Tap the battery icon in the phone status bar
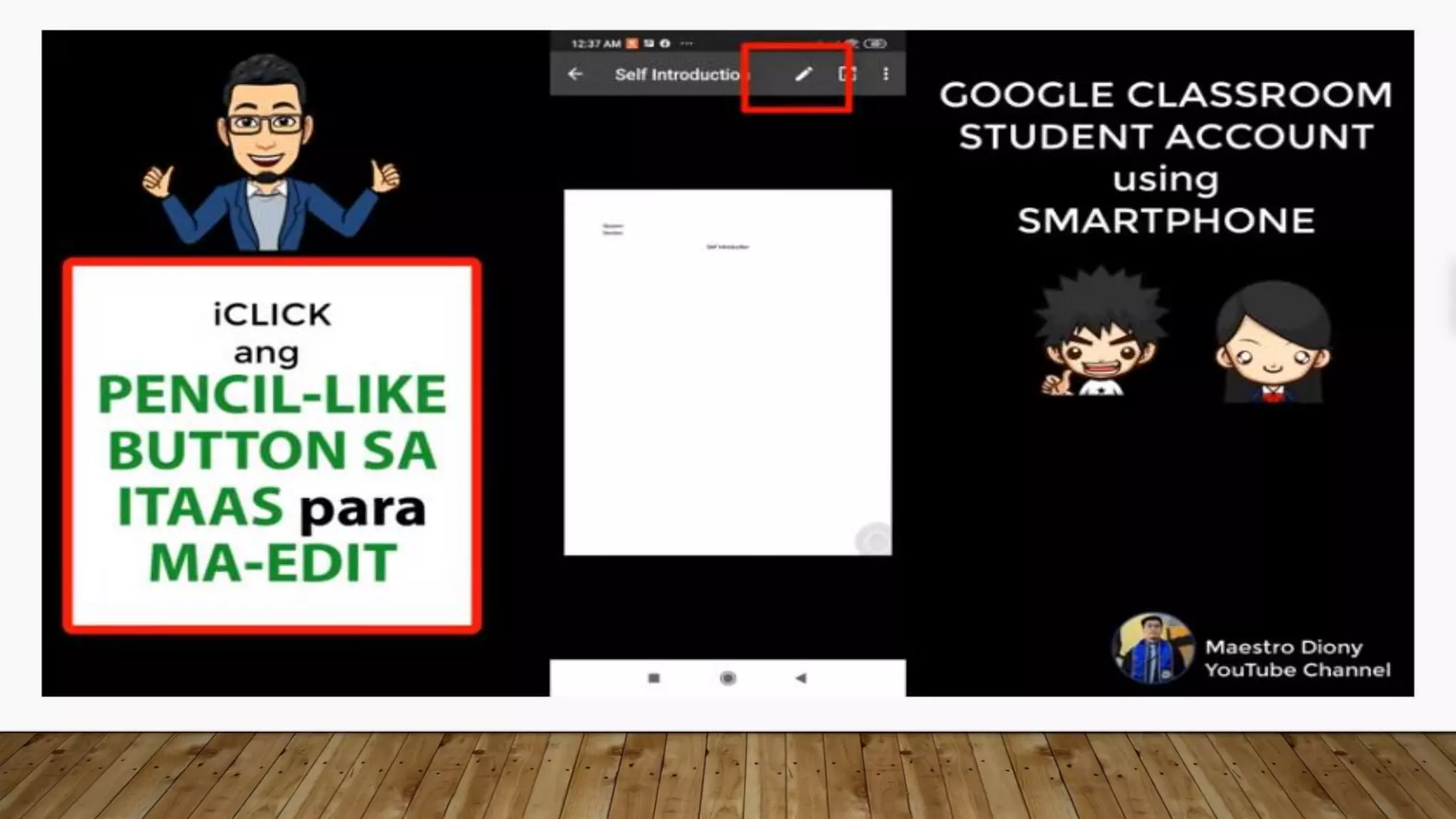This screenshot has width=1456, height=819. click(x=875, y=43)
